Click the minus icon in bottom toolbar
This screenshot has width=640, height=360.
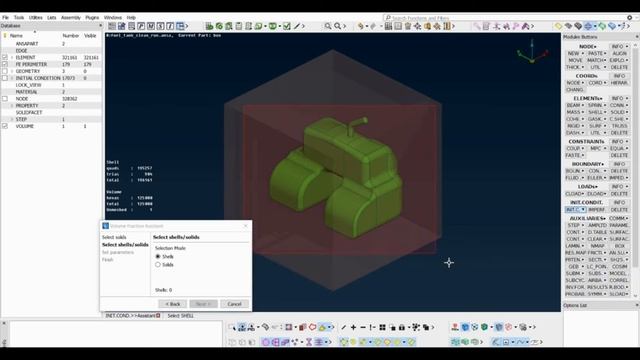tap(363, 327)
